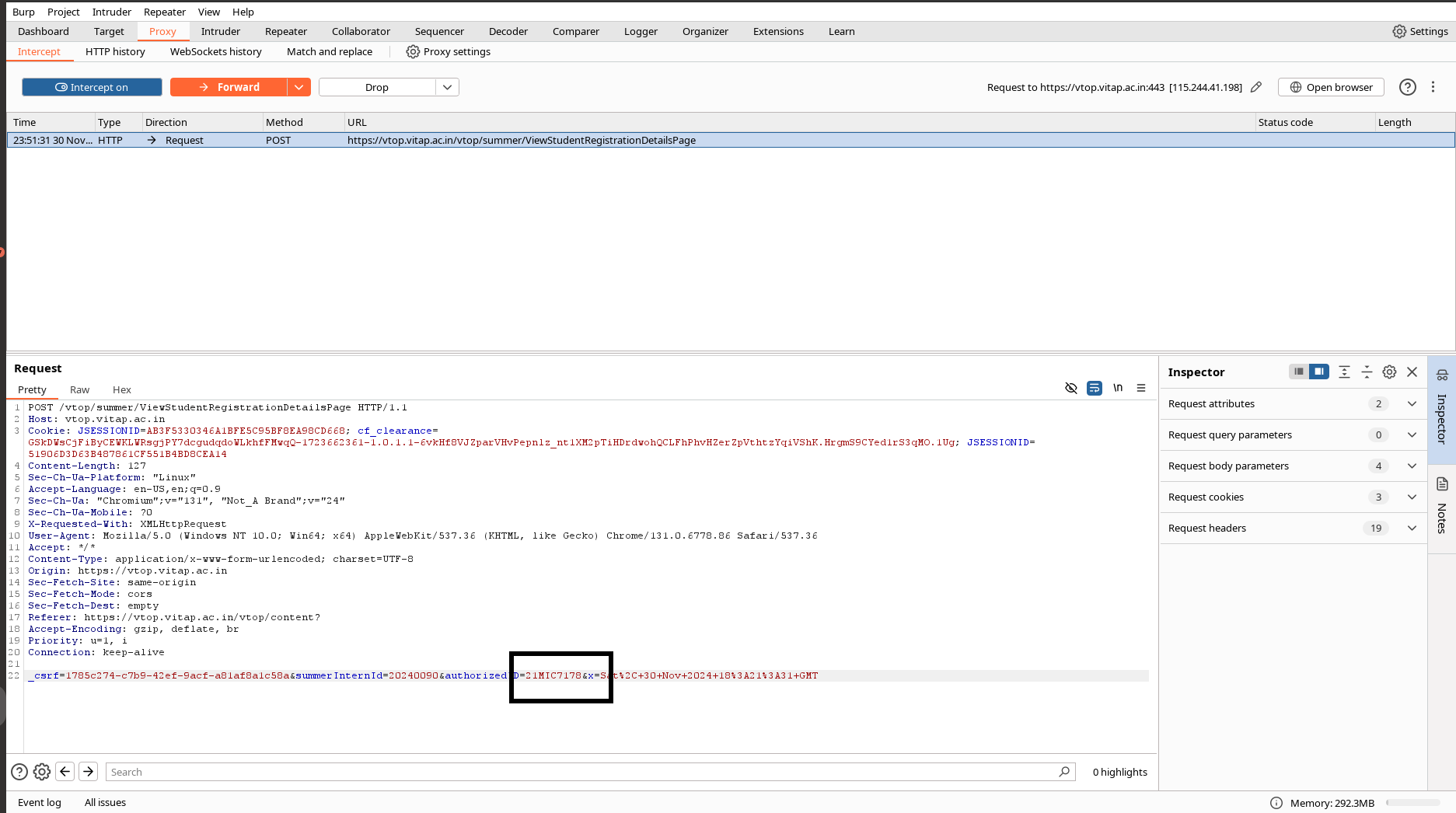The height and width of the screenshot is (813, 1456).
Task: Switch to the Repeater tab
Action: (x=285, y=32)
